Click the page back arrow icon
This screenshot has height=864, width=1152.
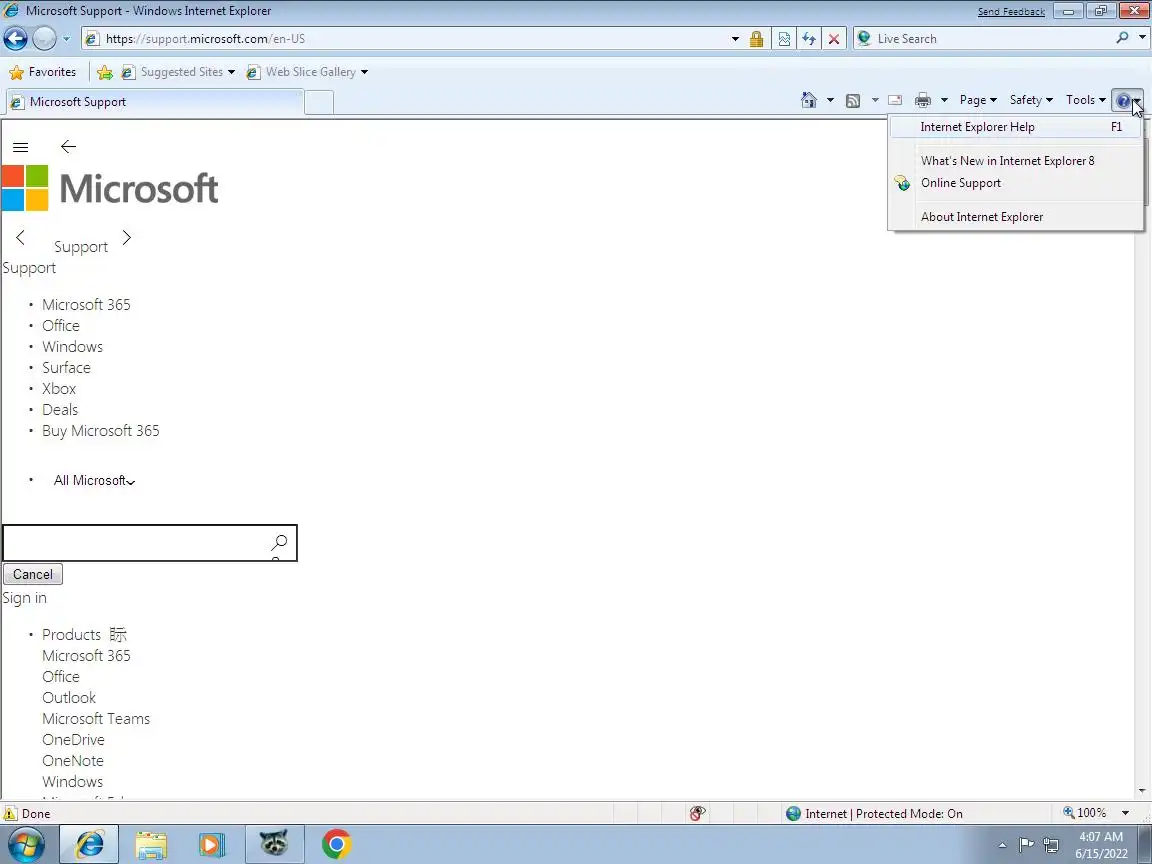pos(68,147)
